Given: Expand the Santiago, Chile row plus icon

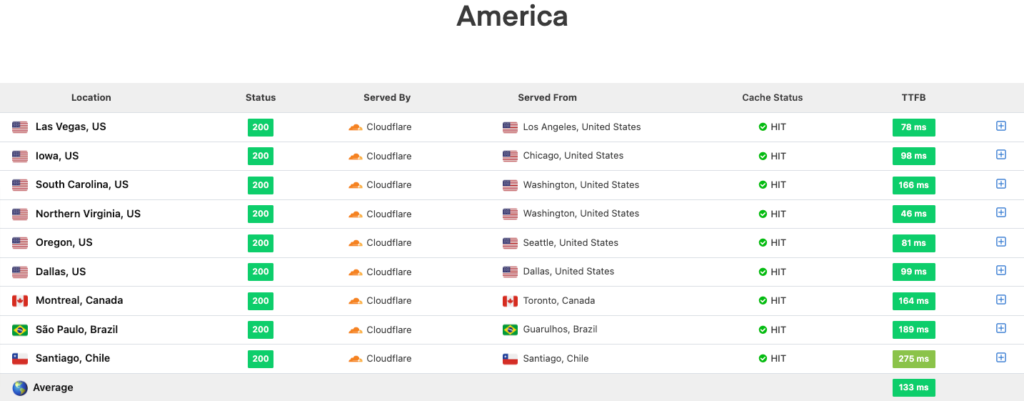Looking at the screenshot, I should coord(1000,357).
